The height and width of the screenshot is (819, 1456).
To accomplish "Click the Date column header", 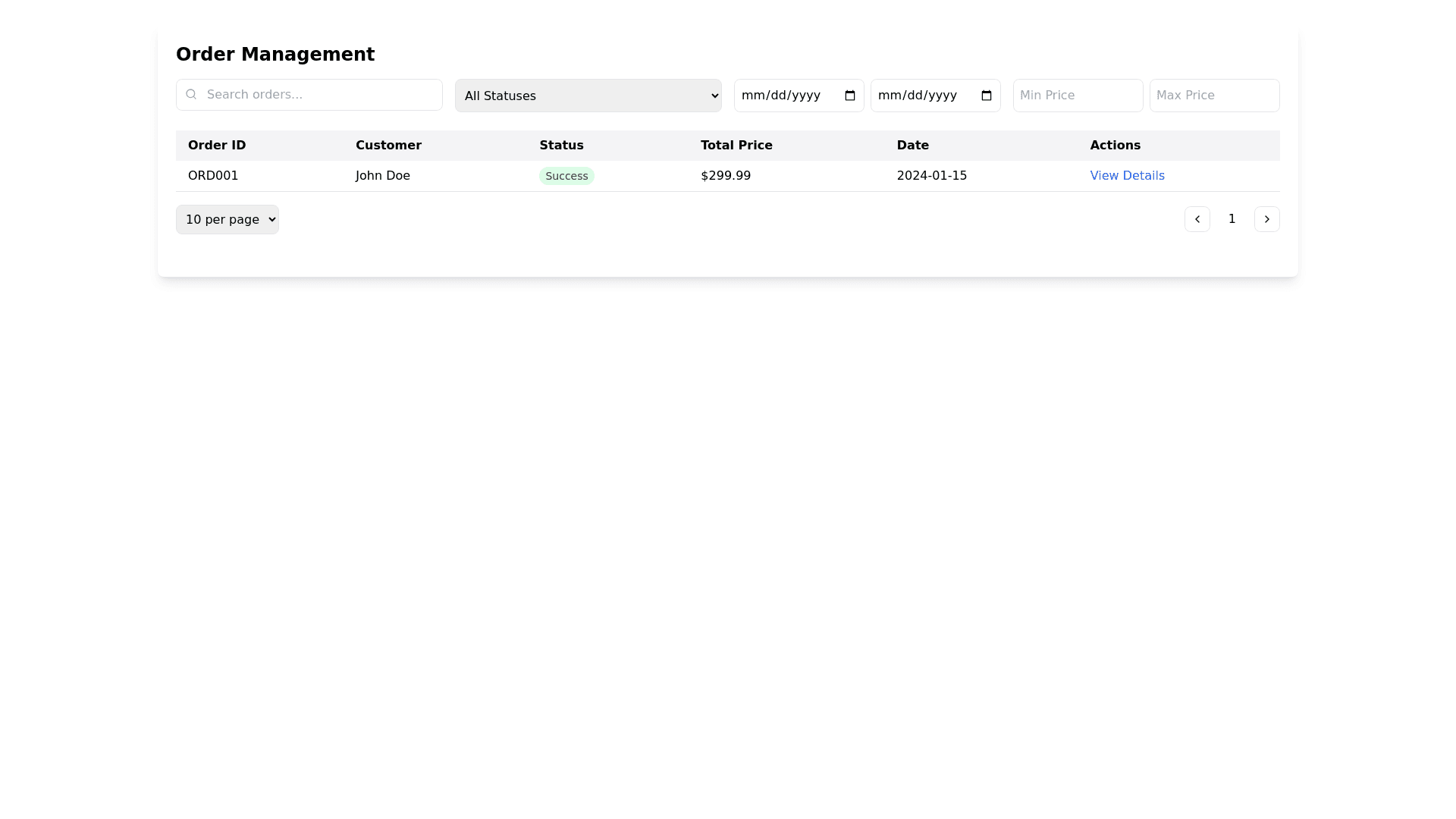I will 912,145.
